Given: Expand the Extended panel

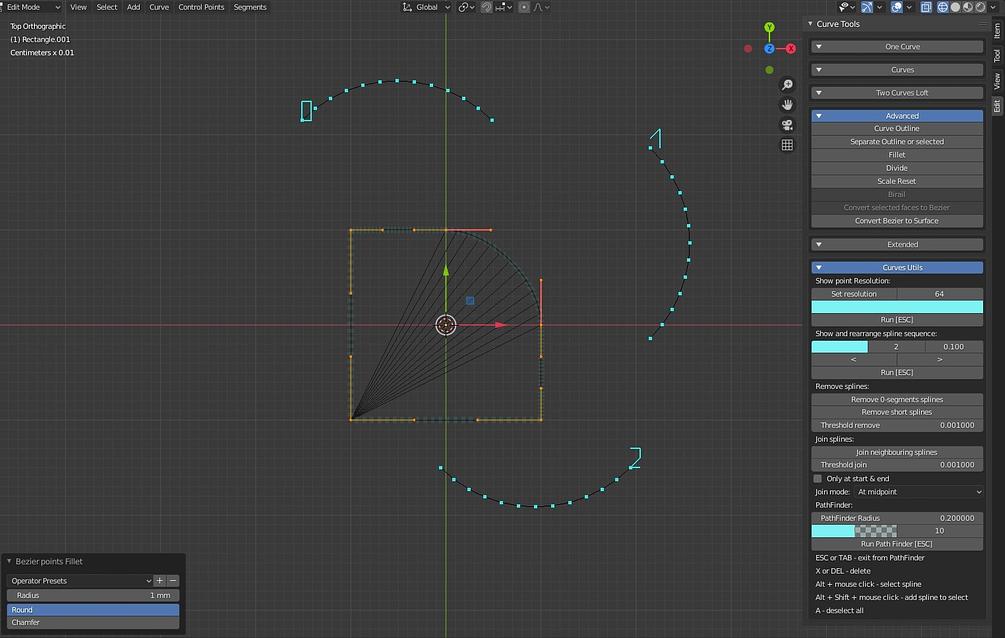Looking at the screenshot, I should pos(897,243).
